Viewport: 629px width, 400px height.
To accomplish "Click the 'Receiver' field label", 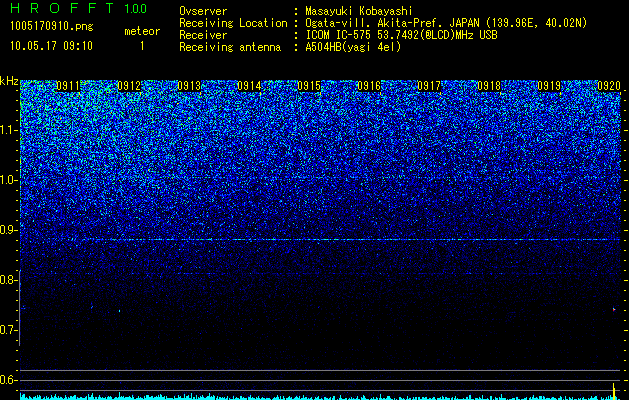I will coord(203,35).
